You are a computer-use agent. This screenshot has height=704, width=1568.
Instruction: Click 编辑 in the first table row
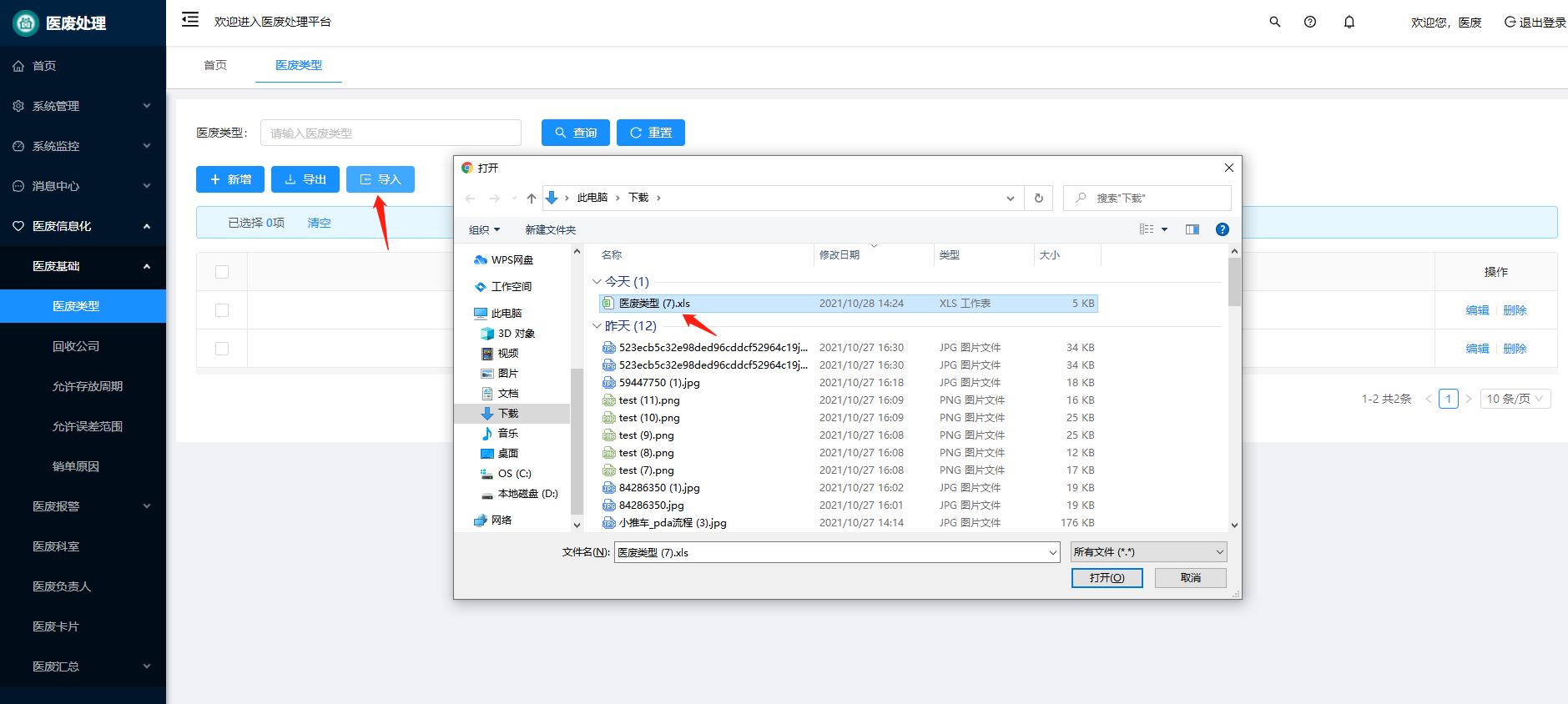click(1477, 310)
